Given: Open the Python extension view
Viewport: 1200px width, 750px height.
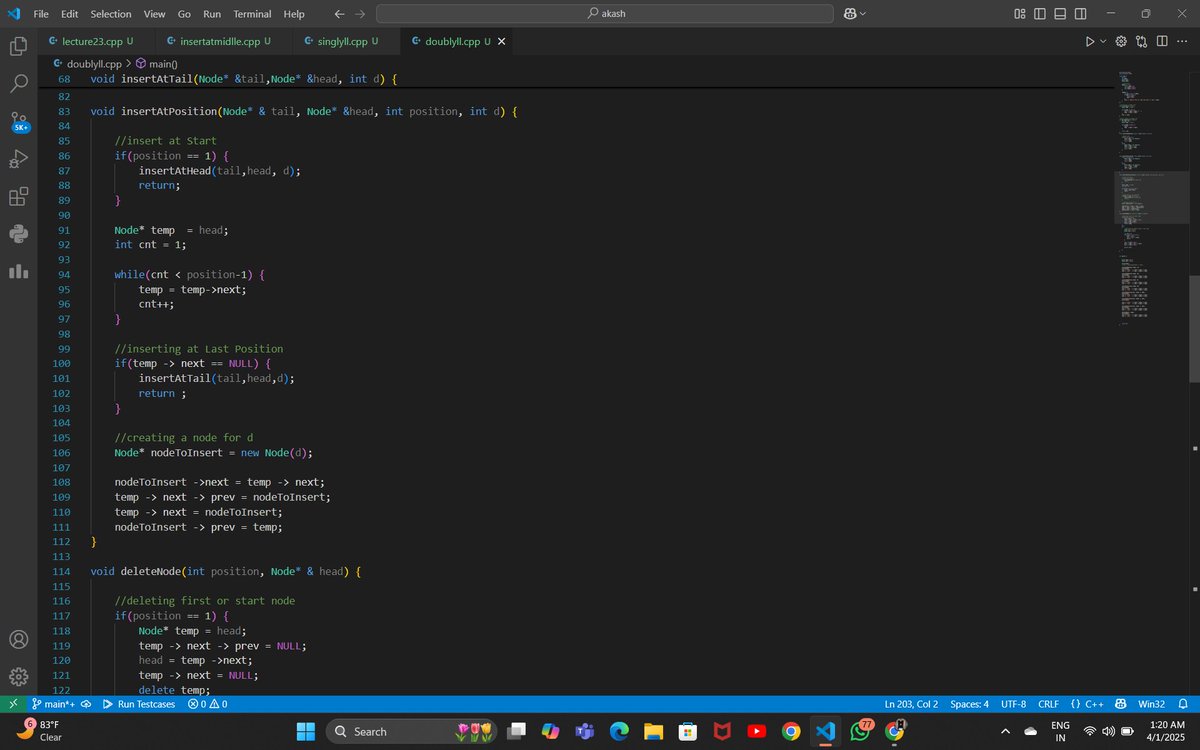Looking at the screenshot, I should pos(18,233).
